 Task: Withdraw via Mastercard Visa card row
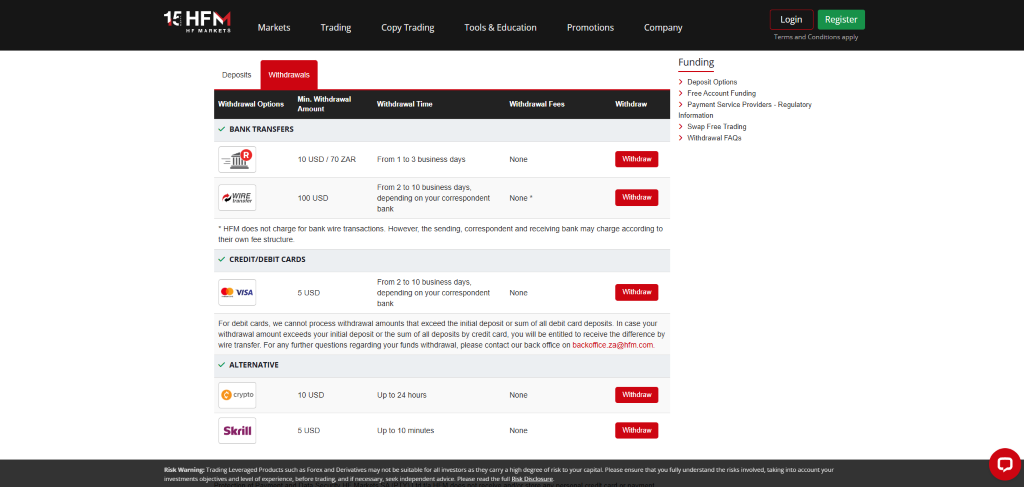coord(637,292)
